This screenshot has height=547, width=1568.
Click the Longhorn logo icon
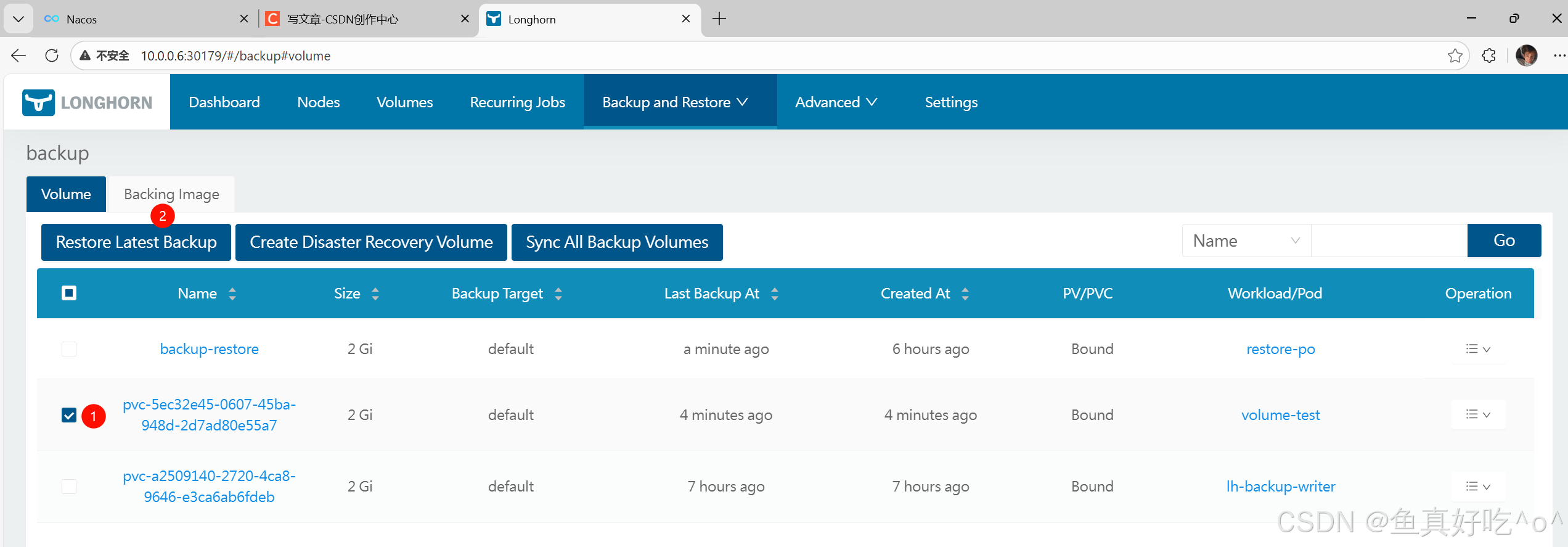38,102
